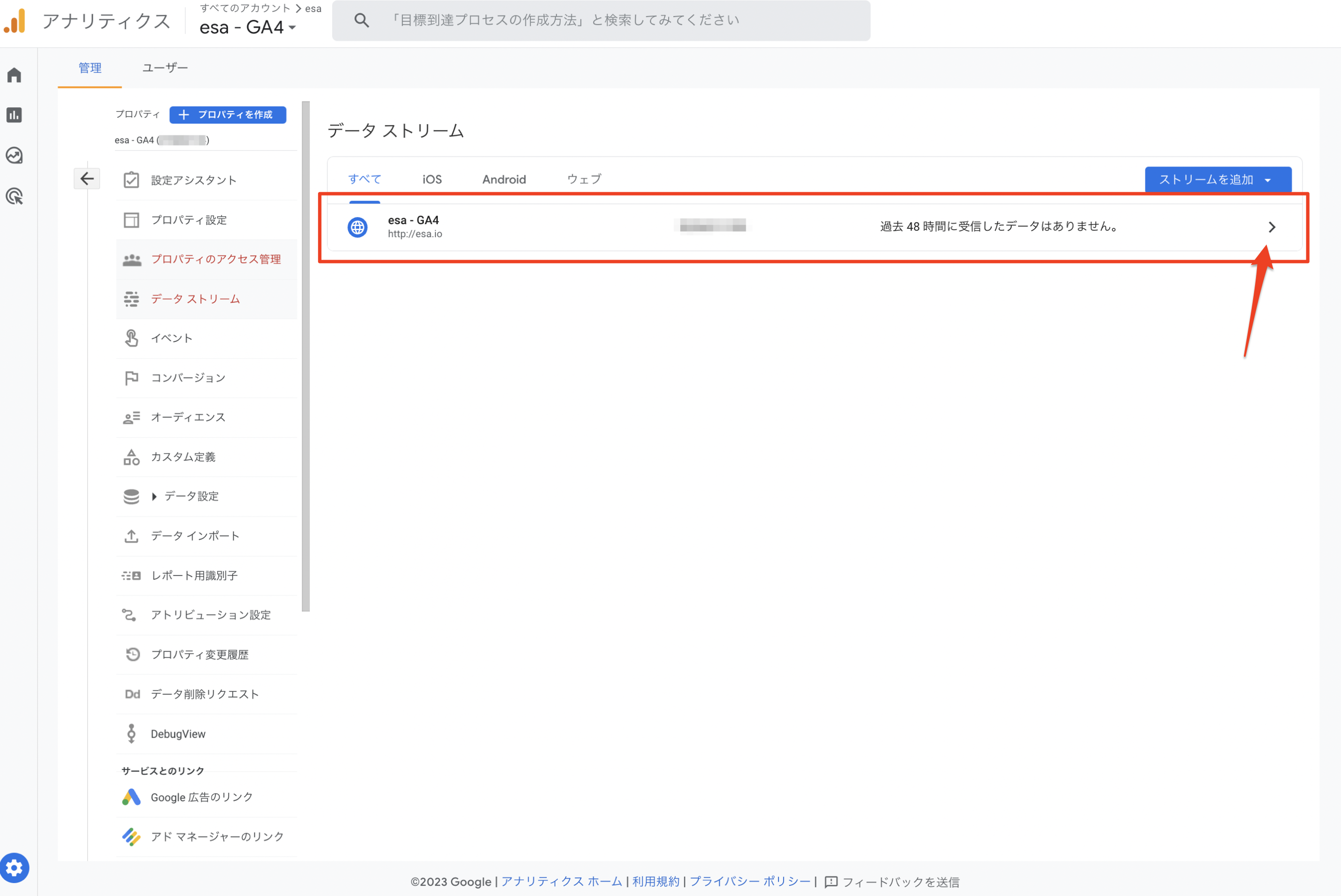Click the レポート用識別子 ID icon
1341x896 pixels.
click(131, 575)
